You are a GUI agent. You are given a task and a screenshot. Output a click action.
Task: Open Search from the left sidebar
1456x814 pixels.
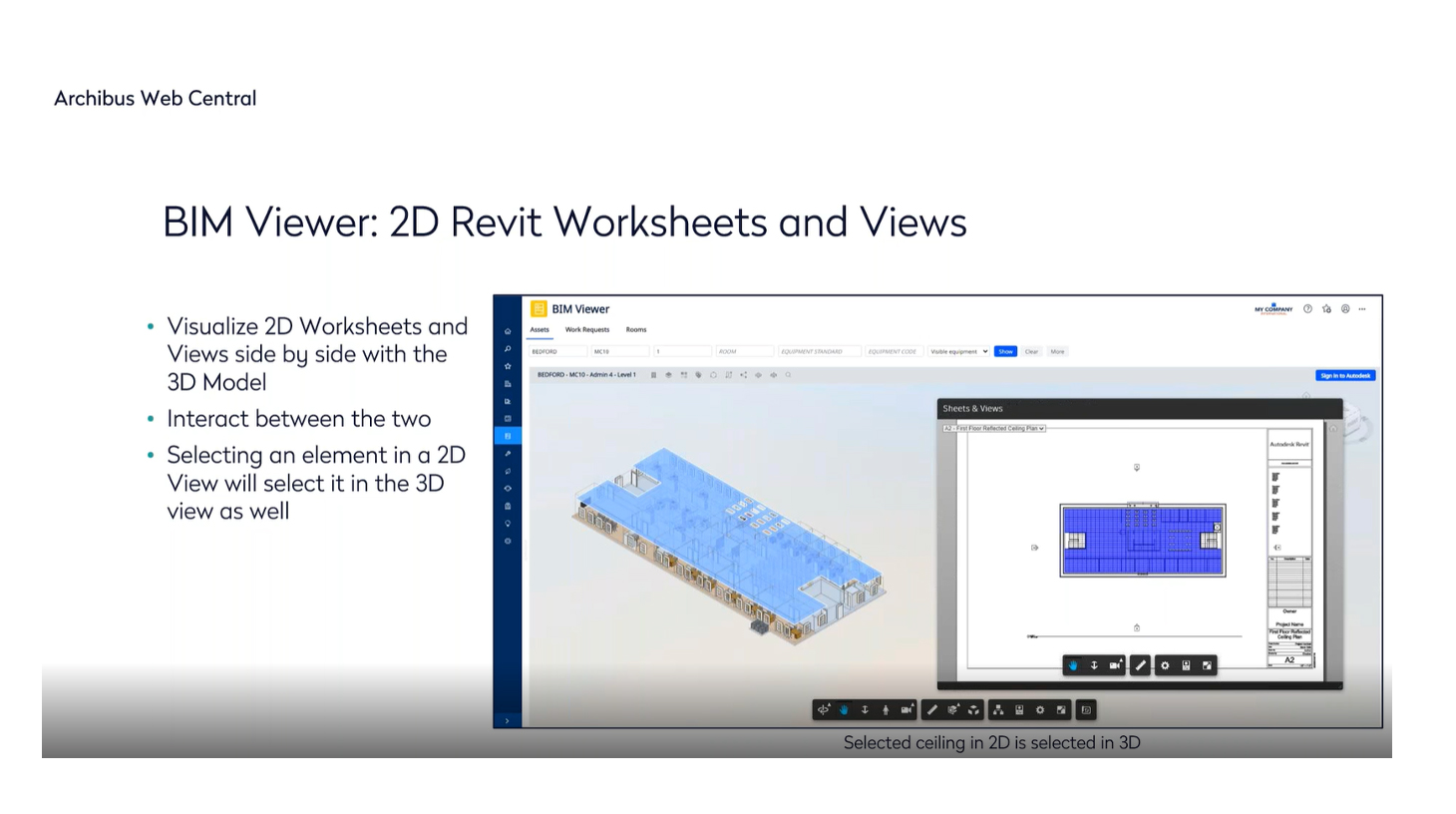tap(508, 349)
